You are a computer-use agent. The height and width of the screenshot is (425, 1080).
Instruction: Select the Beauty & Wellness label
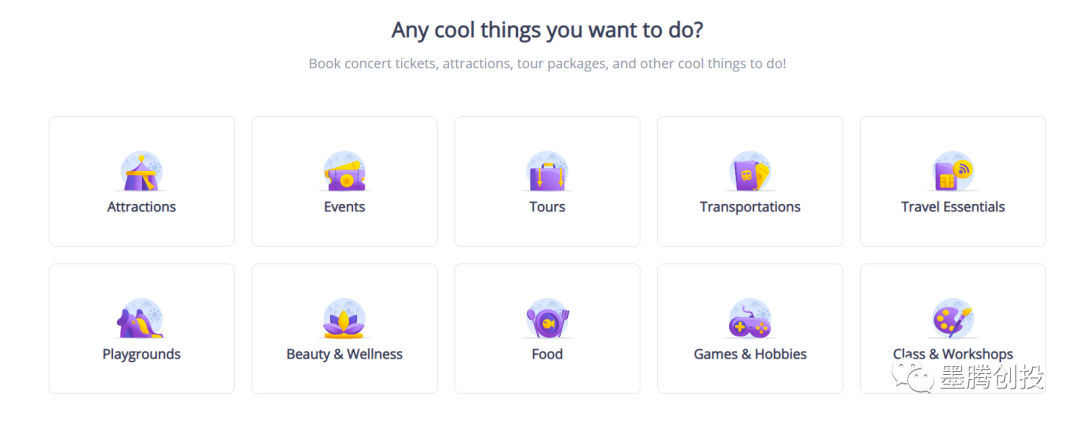[344, 354]
